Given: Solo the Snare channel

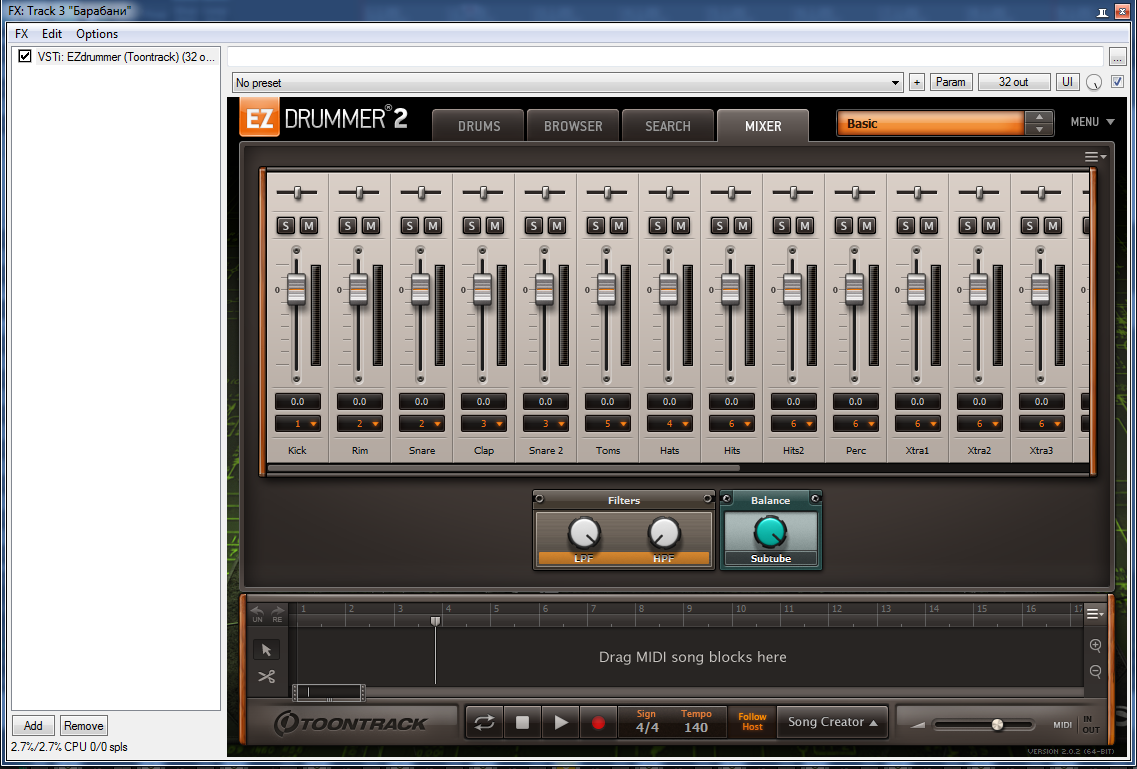Looking at the screenshot, I should [410, 225].
